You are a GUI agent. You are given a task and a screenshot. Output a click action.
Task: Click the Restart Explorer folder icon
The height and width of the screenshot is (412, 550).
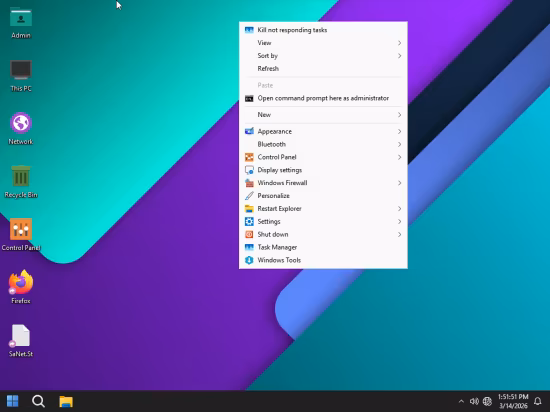point(249,209)
